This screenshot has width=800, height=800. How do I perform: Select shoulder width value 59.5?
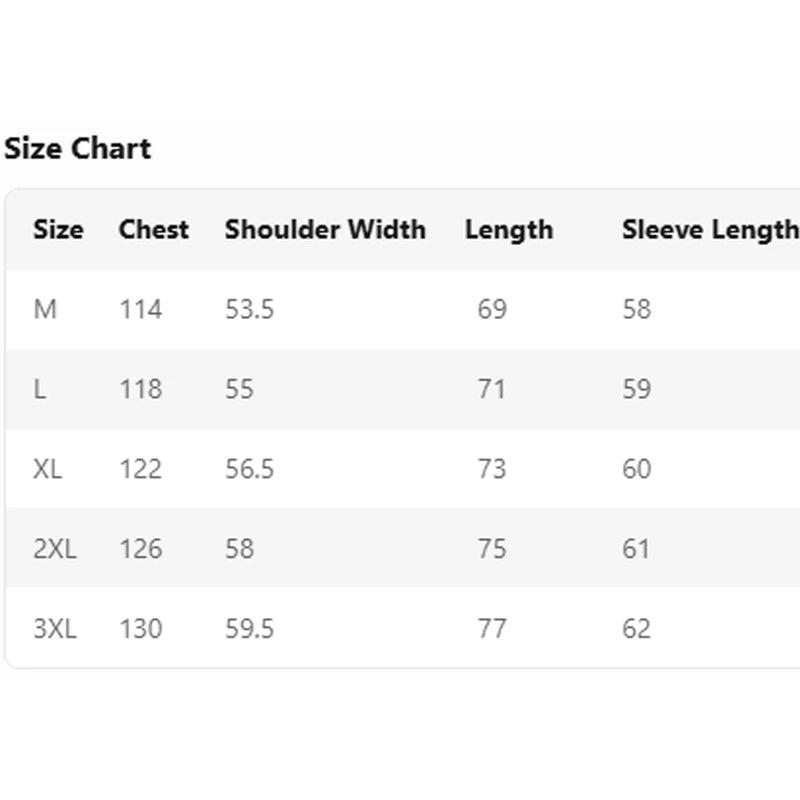click(249, 629)
